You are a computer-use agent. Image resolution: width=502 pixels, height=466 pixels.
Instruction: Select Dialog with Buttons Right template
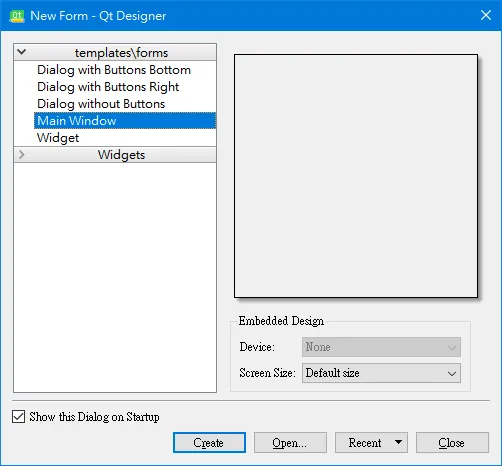click(108, 87)
